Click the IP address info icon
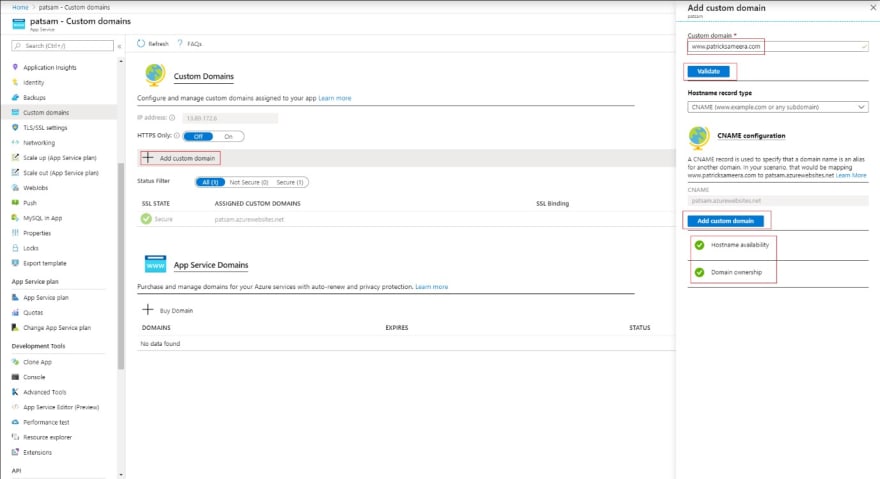Image resolution: width=880 pixels, height=479 pixels. [172, 118]
